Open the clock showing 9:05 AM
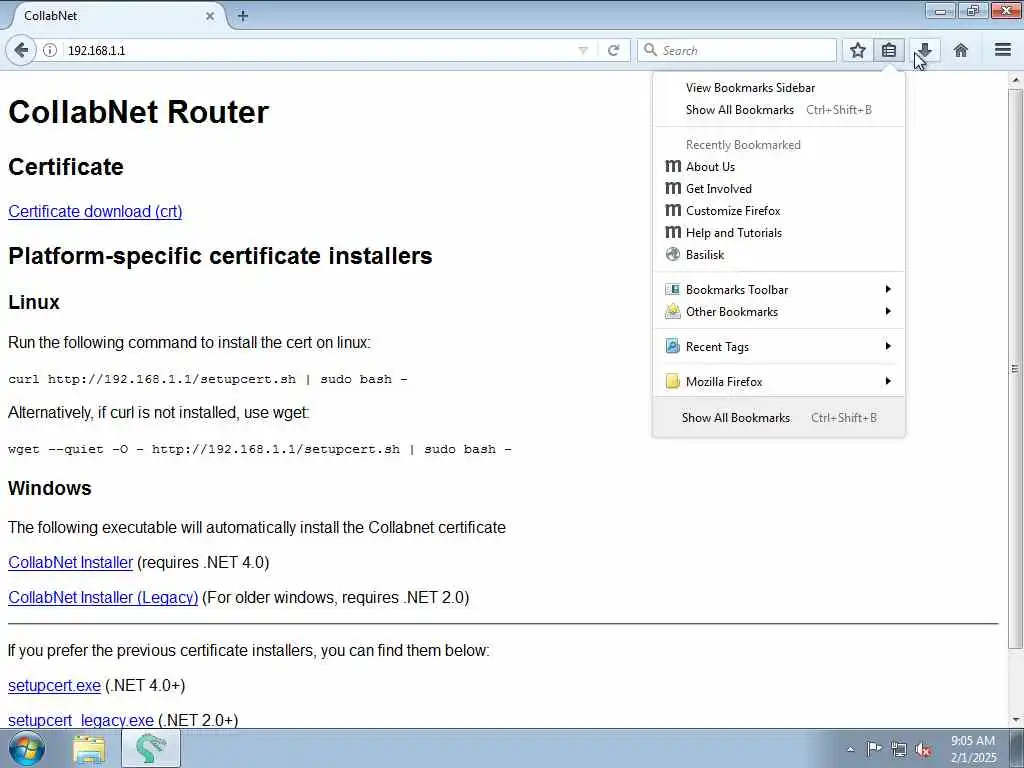The width and height of the screenshot is (1024, 768). point(973,749)
